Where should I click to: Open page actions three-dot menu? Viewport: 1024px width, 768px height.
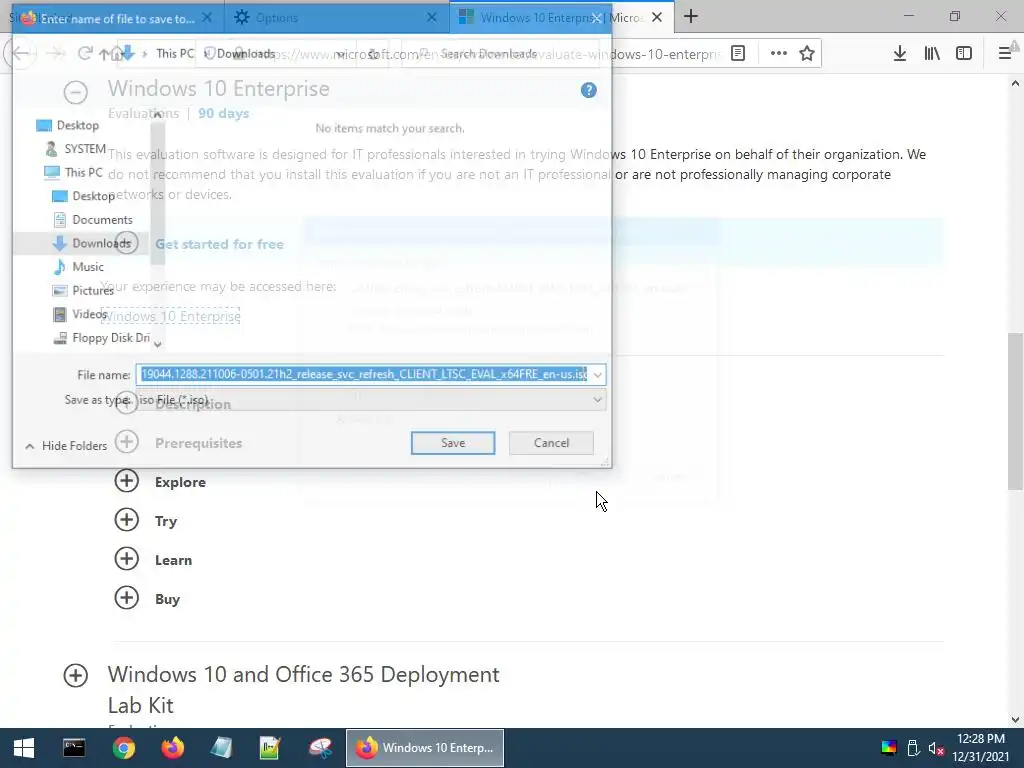coord(778,54)
